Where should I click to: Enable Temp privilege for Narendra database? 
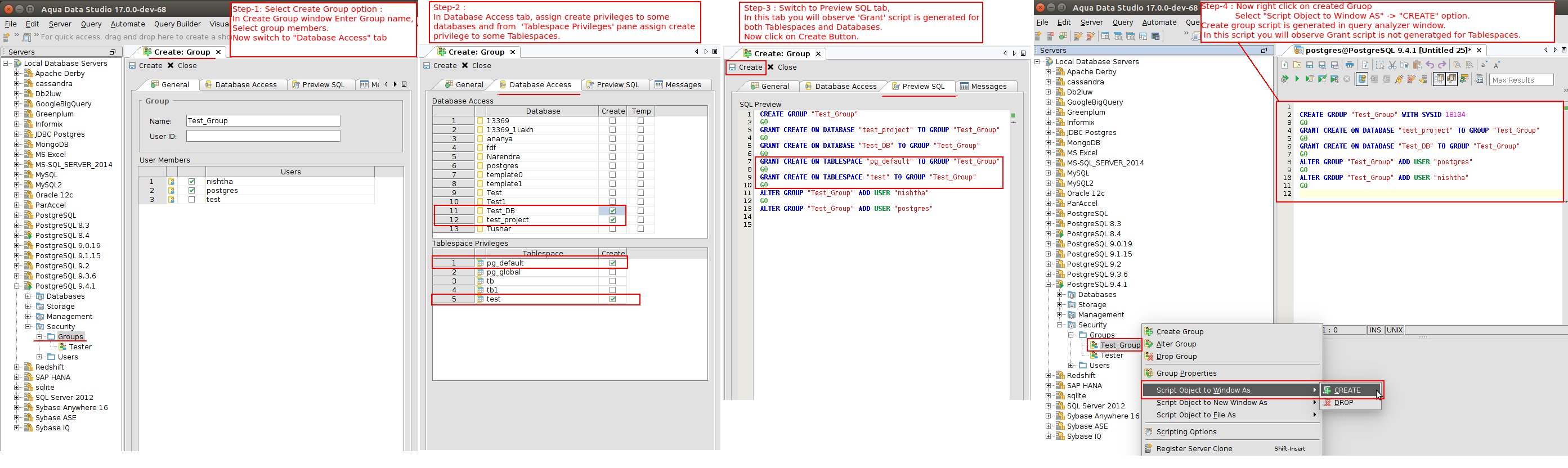tap(640, 156)
